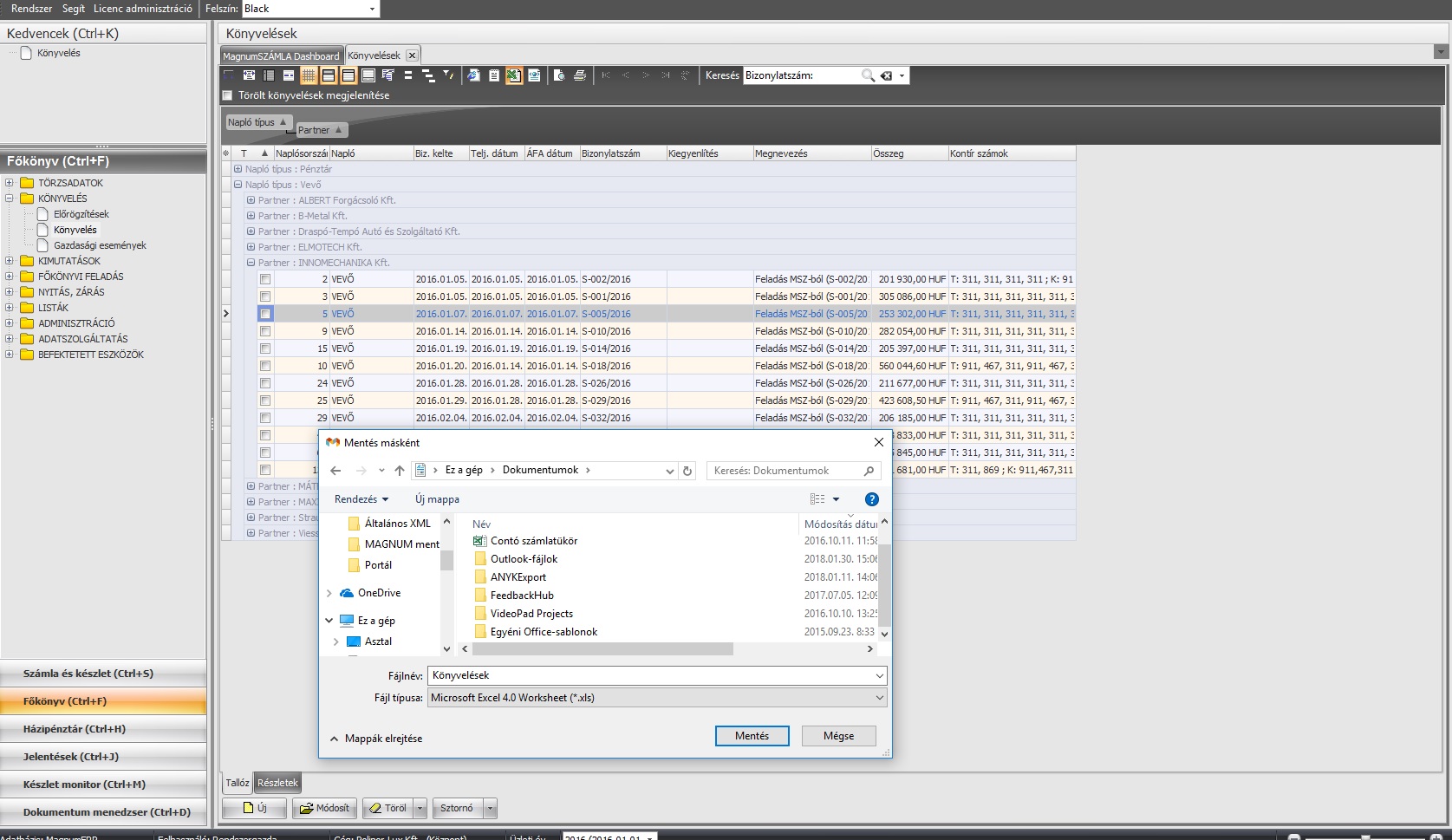This screenshot has height=840, width=1452.
Task: Check the box for entry S-010/2016
Action: pyautogui.click(x=265, y=331)
